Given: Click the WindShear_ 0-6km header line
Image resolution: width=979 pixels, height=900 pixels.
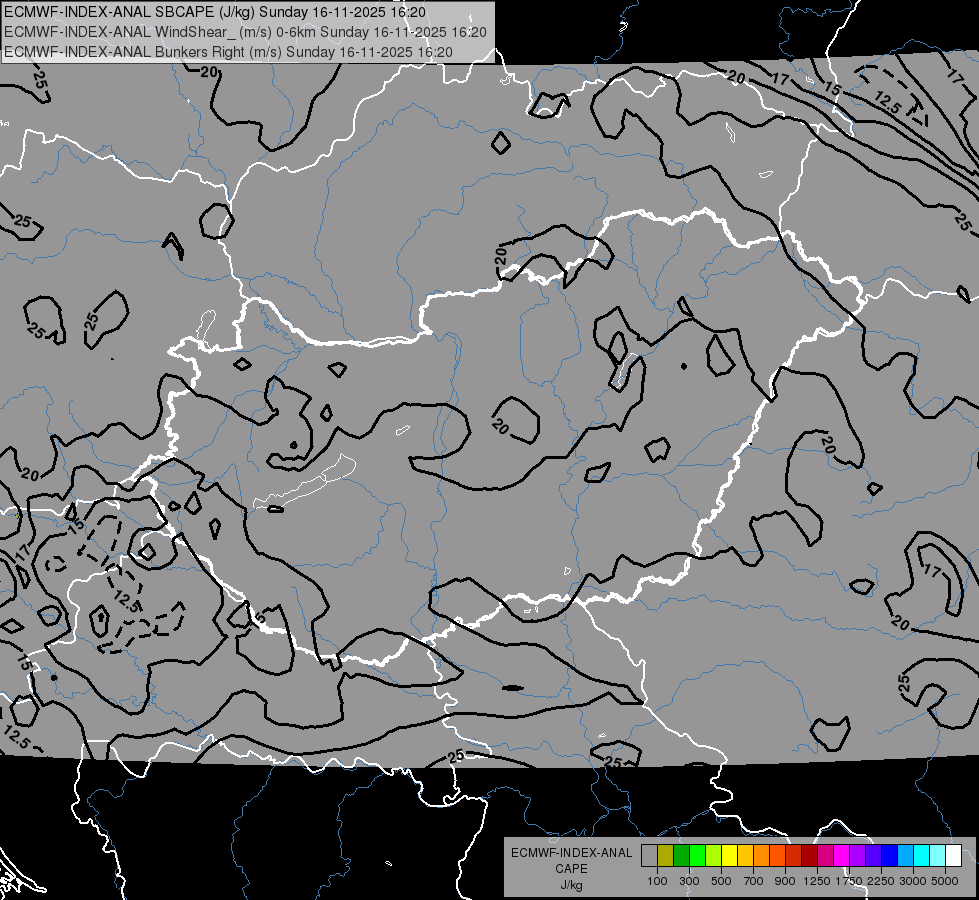Looking at the screenshot, I should point(245,32).
